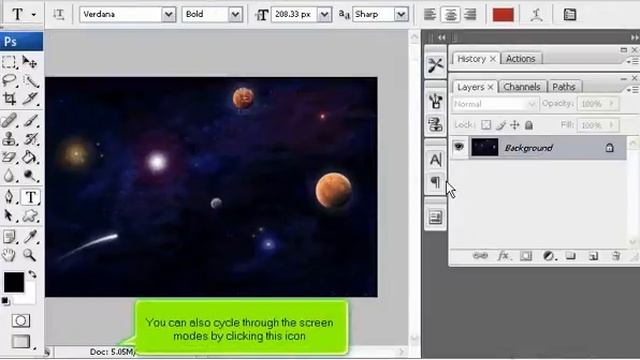The image size is (640, 360).
Task: Switch to the Paths tab
Action: coord(564,87)
